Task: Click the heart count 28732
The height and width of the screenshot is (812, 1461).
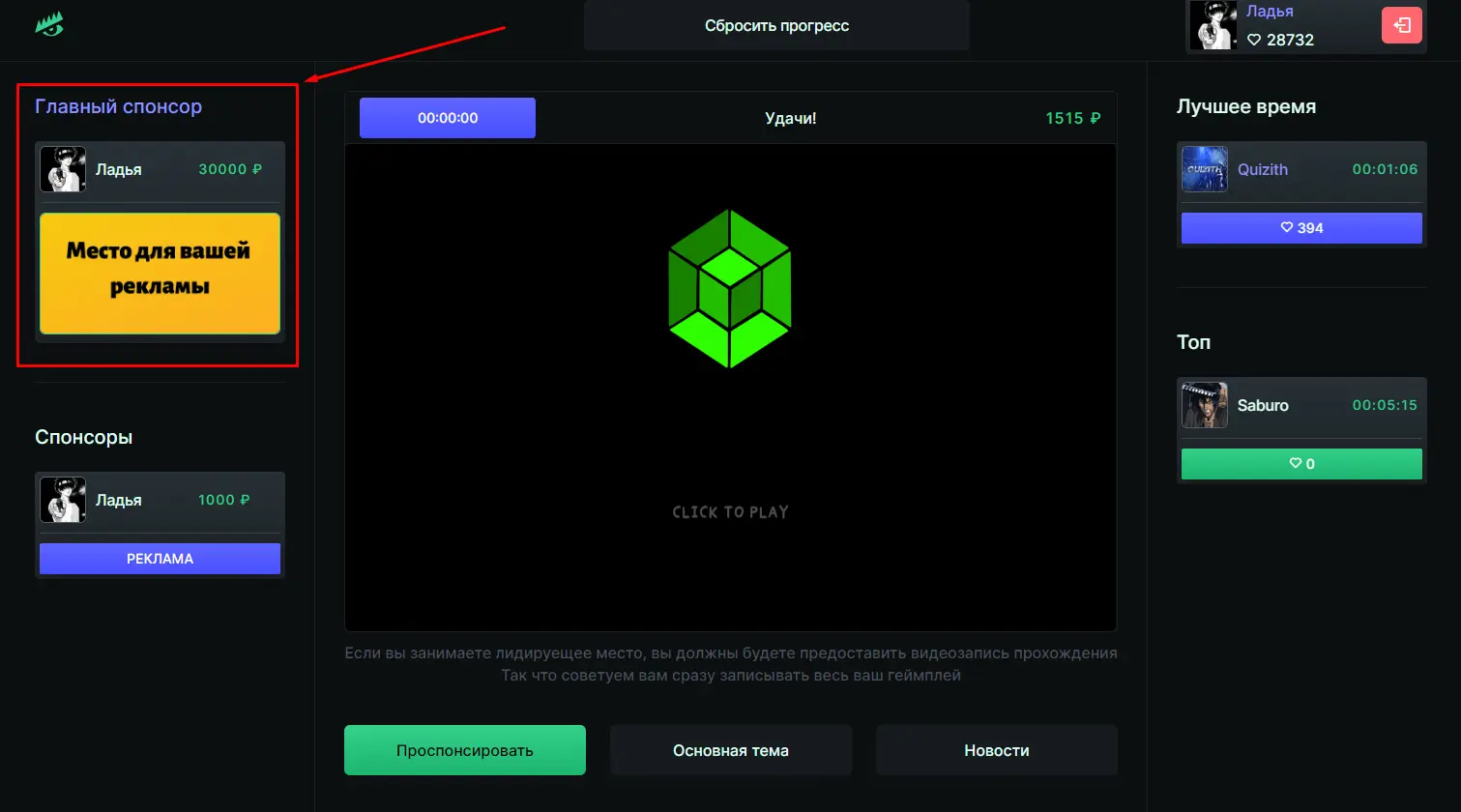Action: click(x=1280, y=40)
